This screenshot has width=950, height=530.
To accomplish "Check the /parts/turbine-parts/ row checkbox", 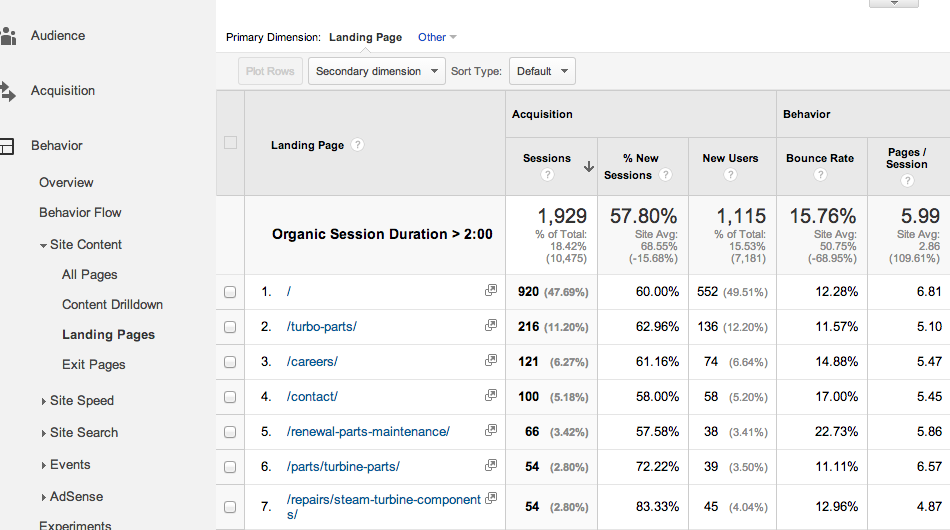I will tap(230, 467).
